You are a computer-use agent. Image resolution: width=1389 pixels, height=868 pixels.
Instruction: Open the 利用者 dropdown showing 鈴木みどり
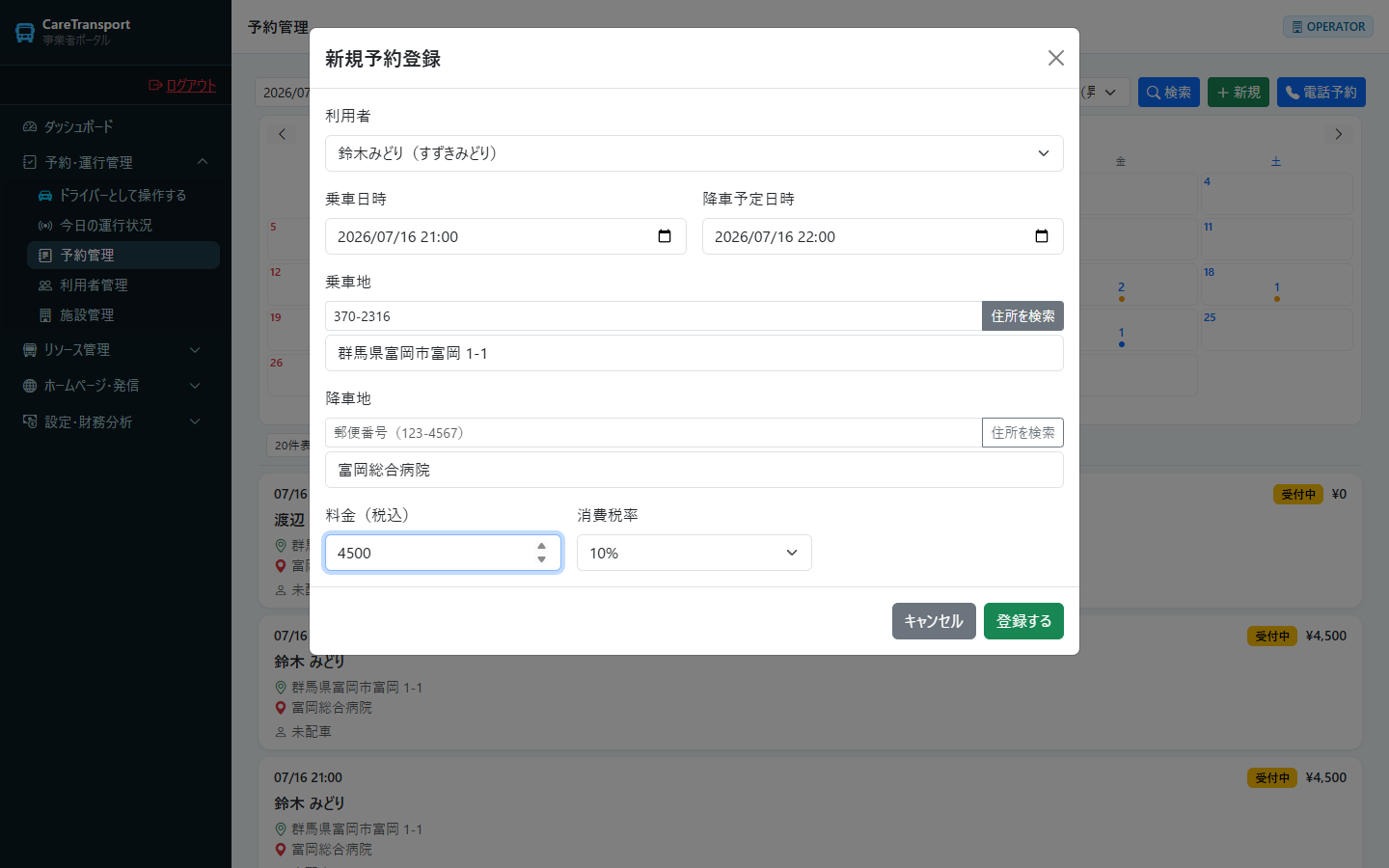pyautogui.click(x=694, y=153)
